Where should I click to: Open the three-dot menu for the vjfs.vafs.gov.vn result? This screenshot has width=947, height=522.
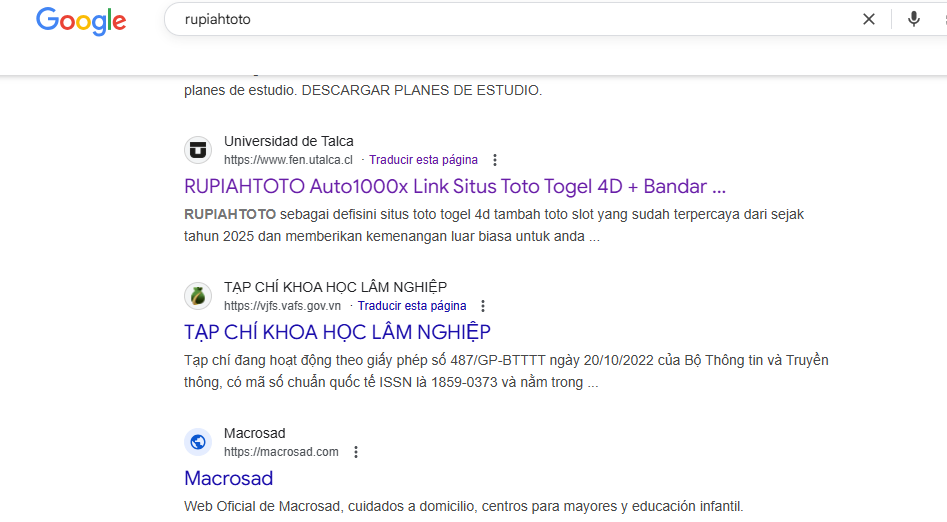click(483, 306)
